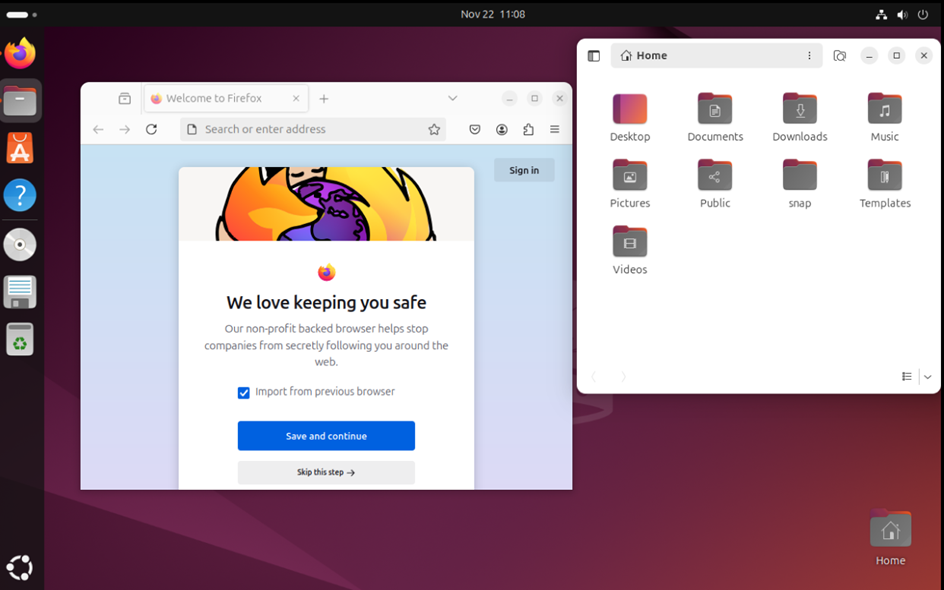Reload the page in Firefox
Viewport: 944px width, 590px height.
[x=151, y=129]
